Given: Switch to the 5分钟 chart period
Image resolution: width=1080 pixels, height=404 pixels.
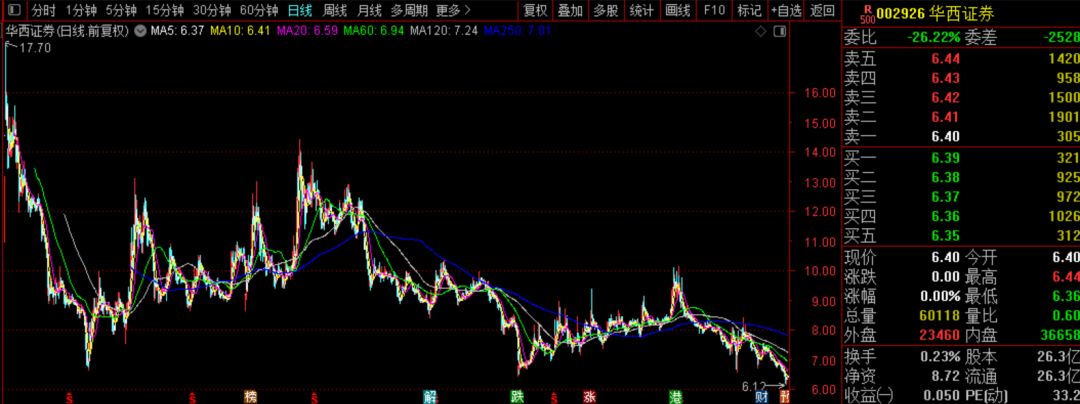Looking at the screenshot, I should coord(121,10).
